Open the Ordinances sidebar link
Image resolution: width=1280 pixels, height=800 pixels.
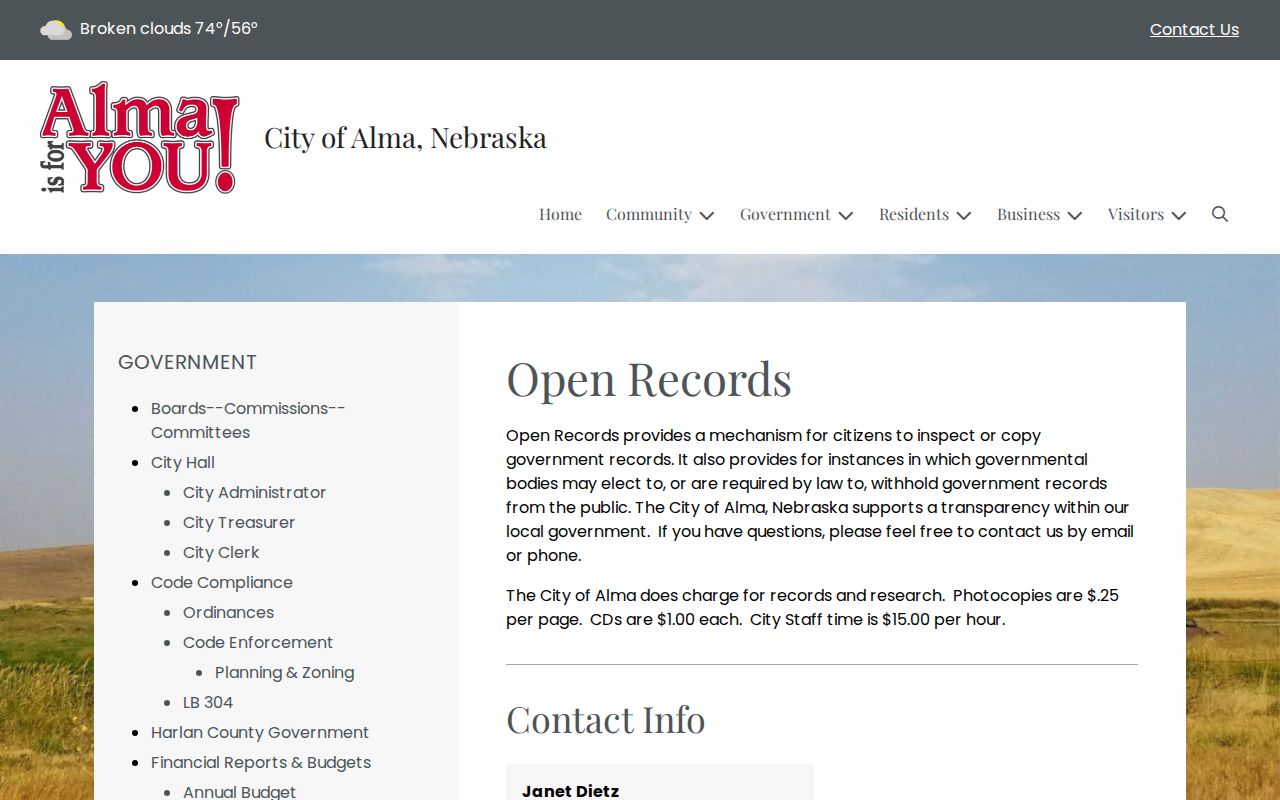(228, 612)
